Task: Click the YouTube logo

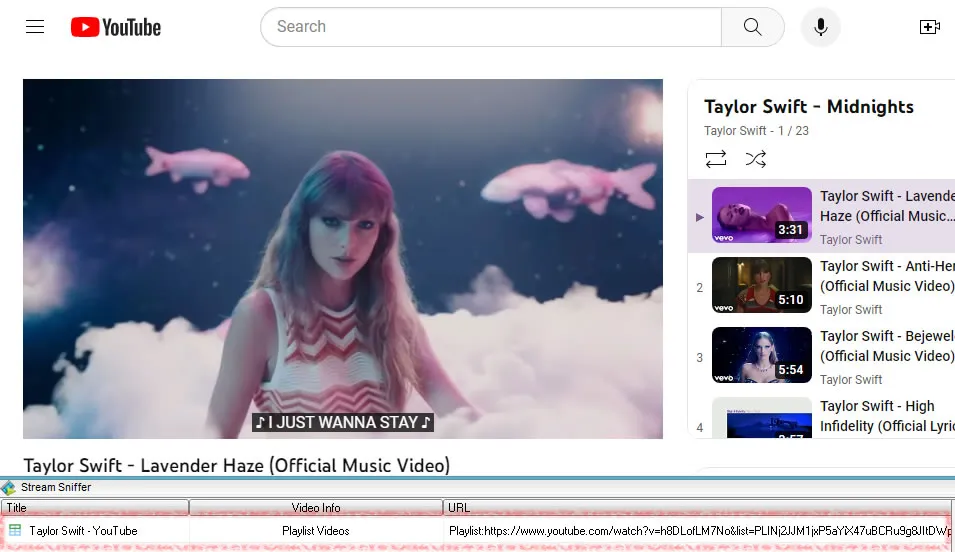Action: point(116,27)
